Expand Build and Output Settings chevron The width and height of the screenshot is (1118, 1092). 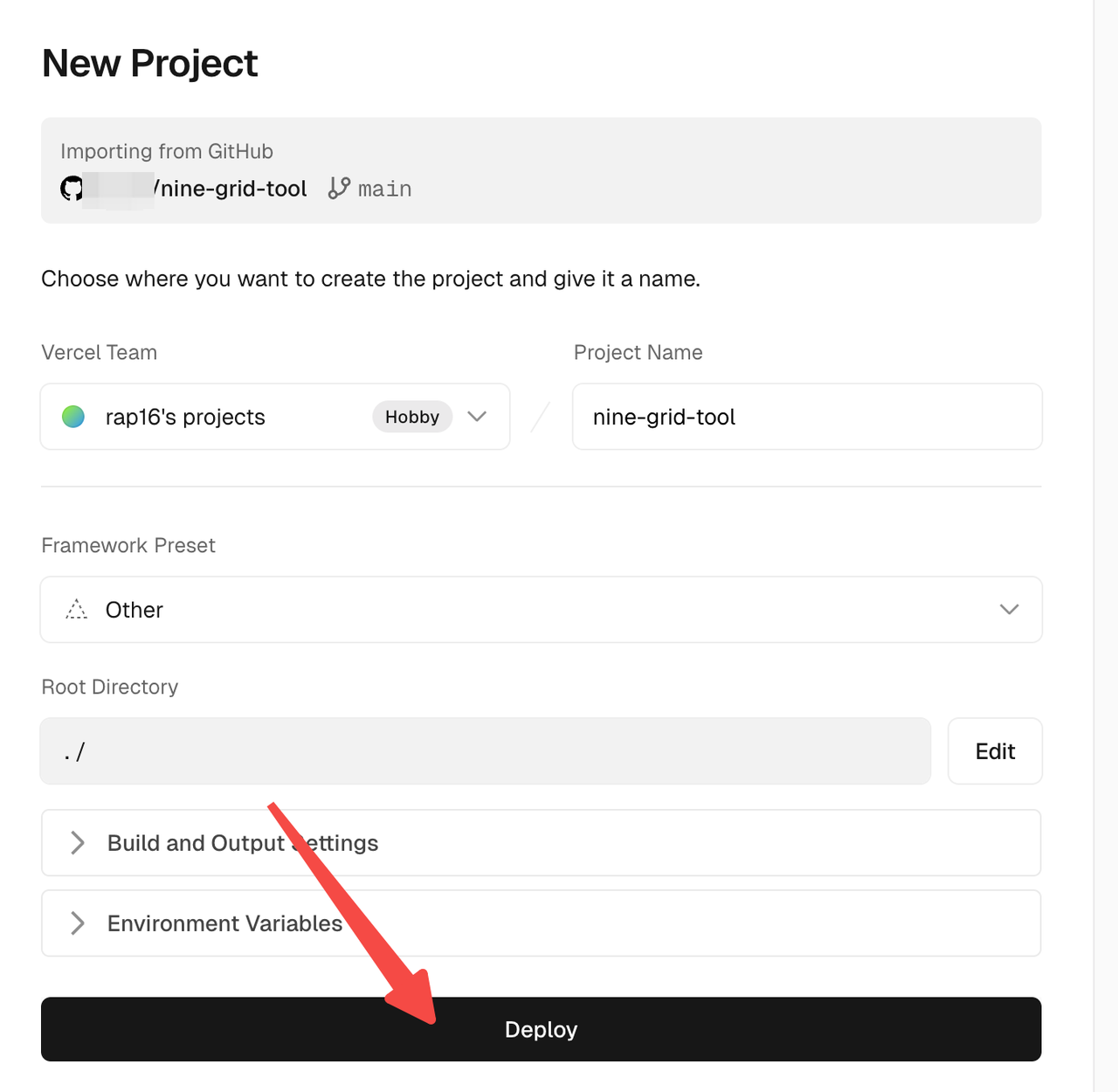(x=78, y=843)
